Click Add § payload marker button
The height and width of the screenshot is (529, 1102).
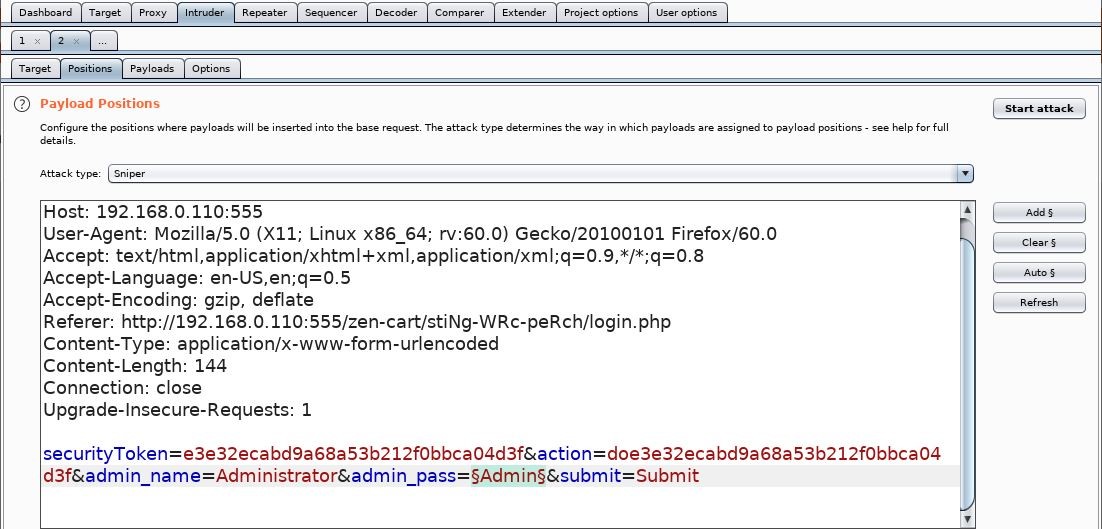[x=1038, y=212]
